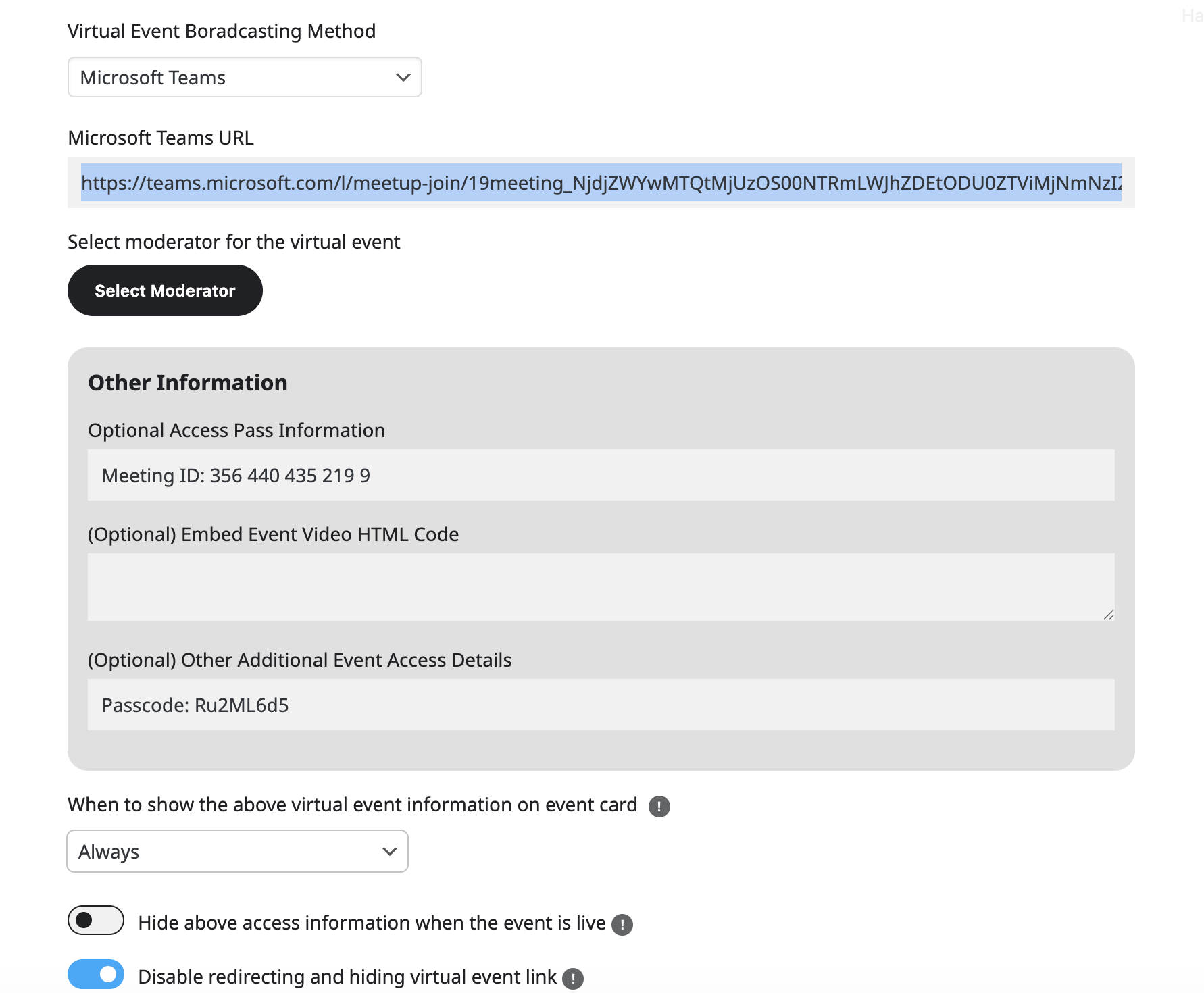Click info icon beside event card visibility label
The width and height of the screenshot is (1204, 993).
[659, 806]
